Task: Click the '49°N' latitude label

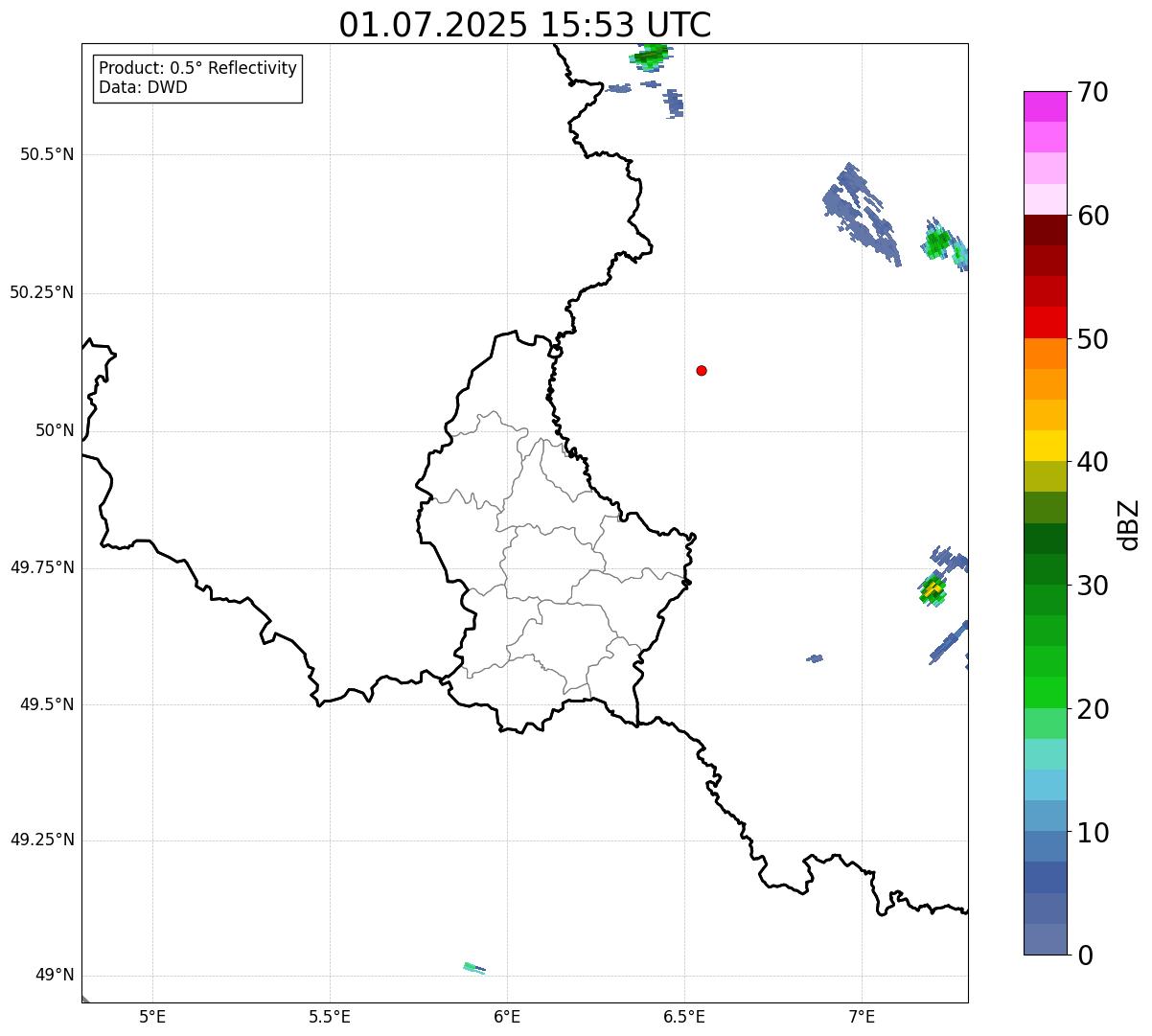Action: click(55, 976)
